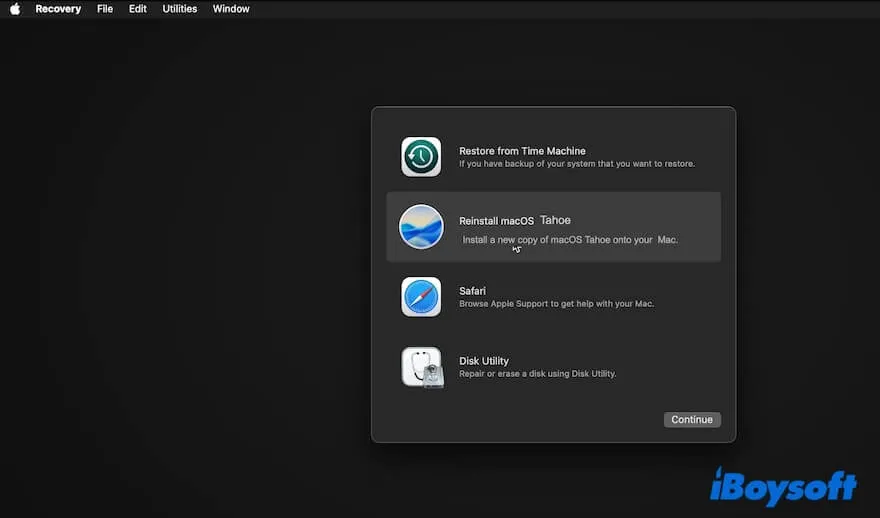Select the "Safari" option label
The width and height of the screenshot is (880, 518).
tap(472, 291)
